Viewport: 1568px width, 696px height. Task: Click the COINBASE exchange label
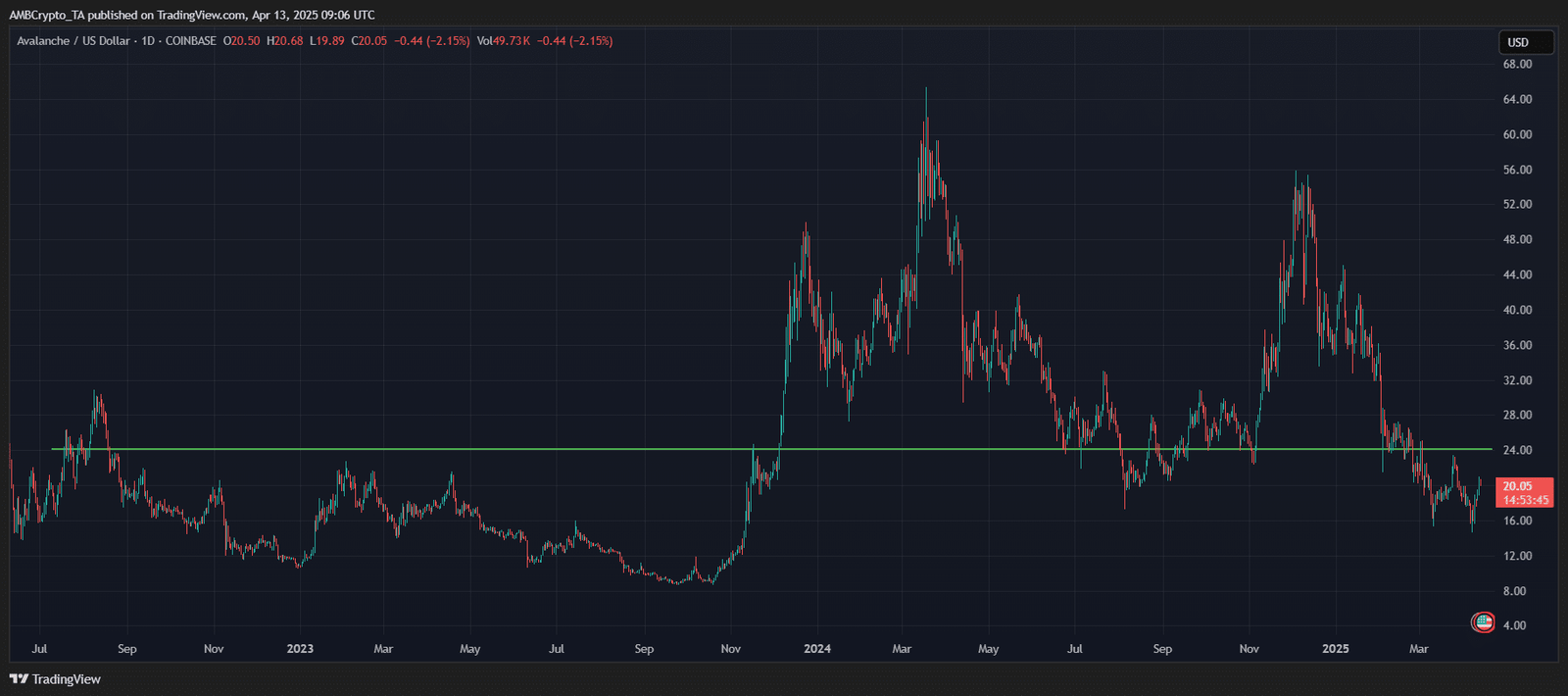coord(190,41)
